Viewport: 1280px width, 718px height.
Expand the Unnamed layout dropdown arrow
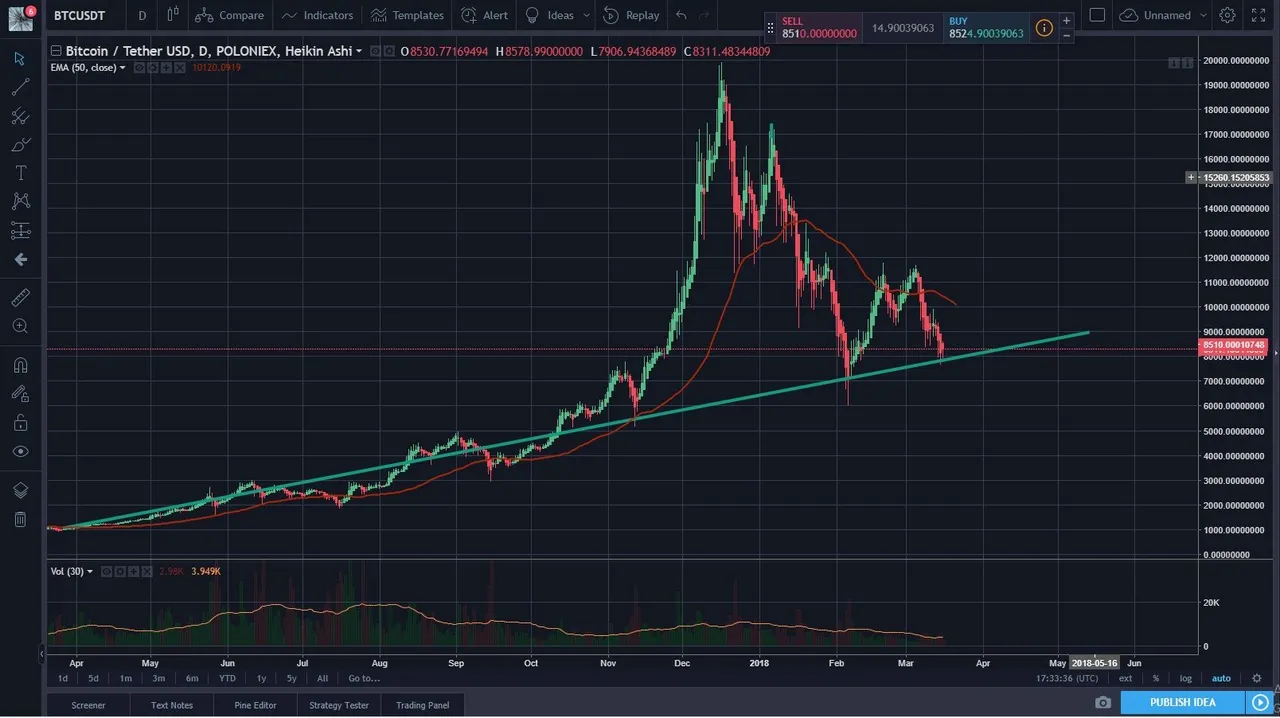tap(1202, 15)
